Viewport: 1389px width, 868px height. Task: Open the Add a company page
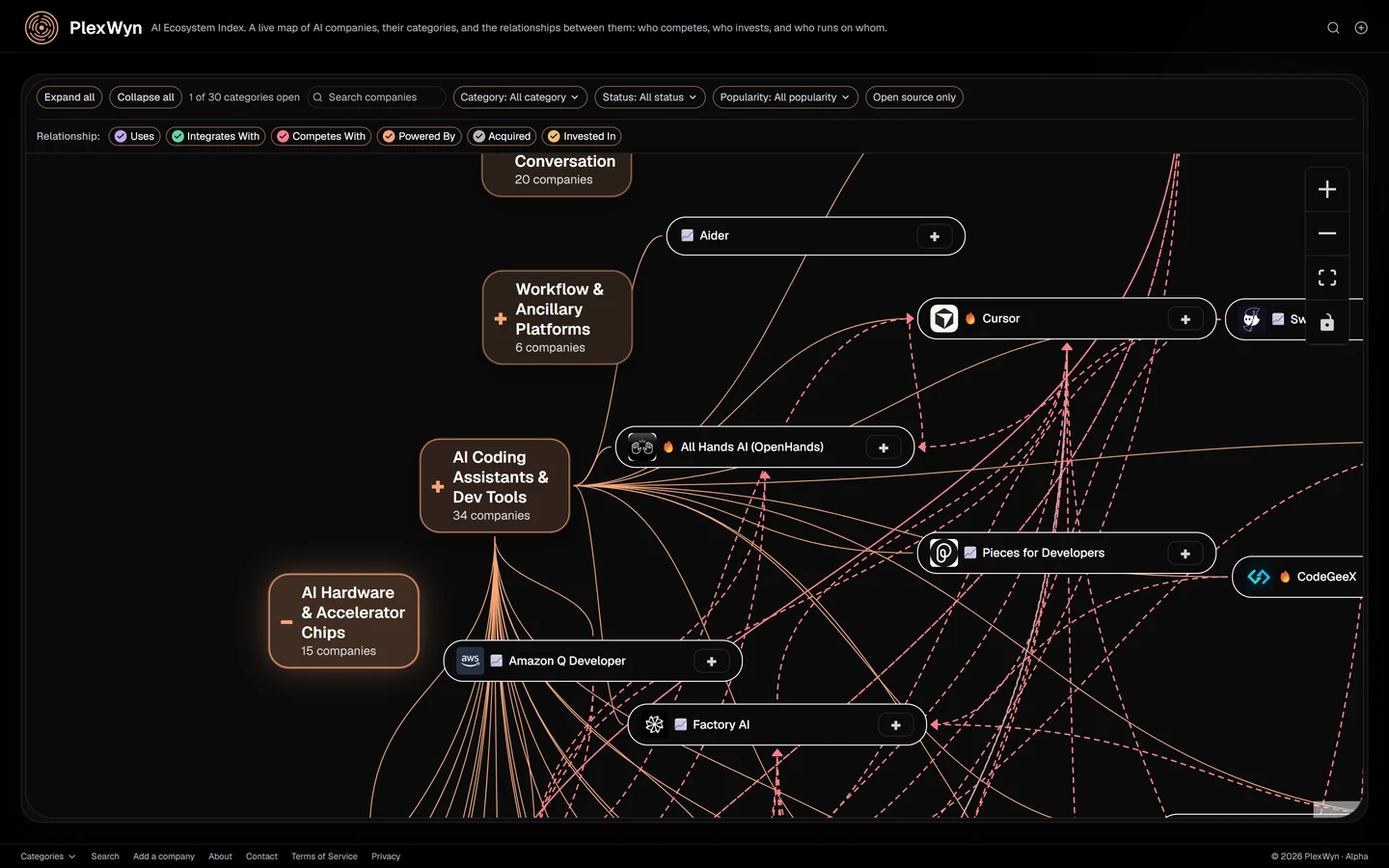164,856
